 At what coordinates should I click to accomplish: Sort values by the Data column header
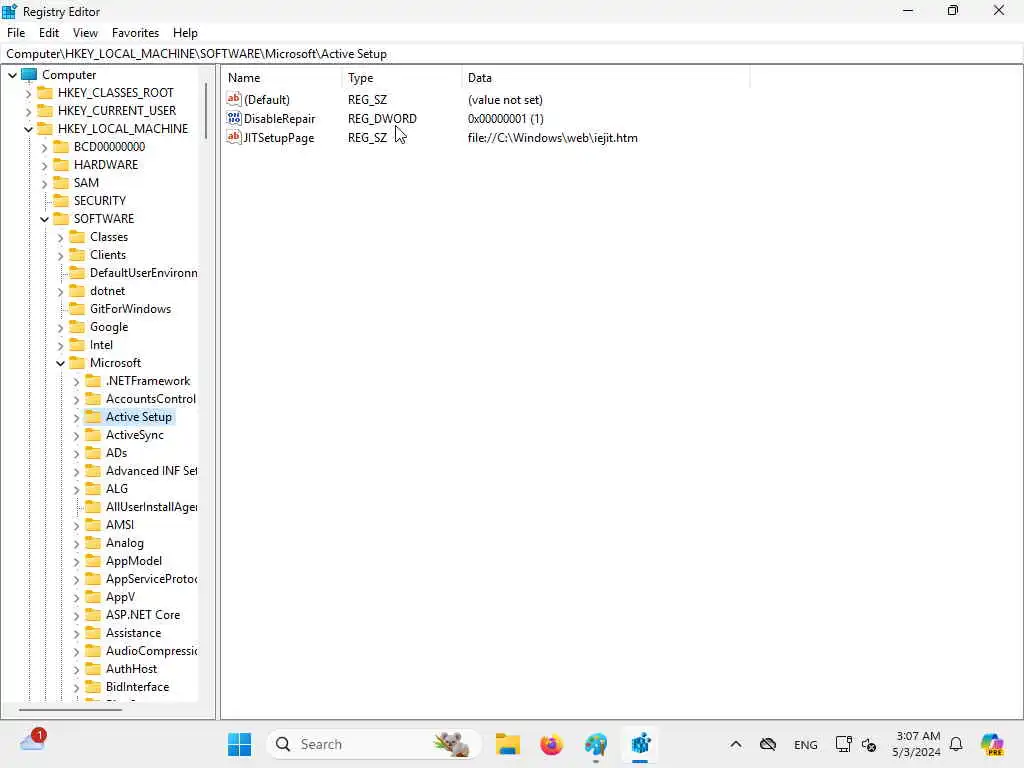606,78
